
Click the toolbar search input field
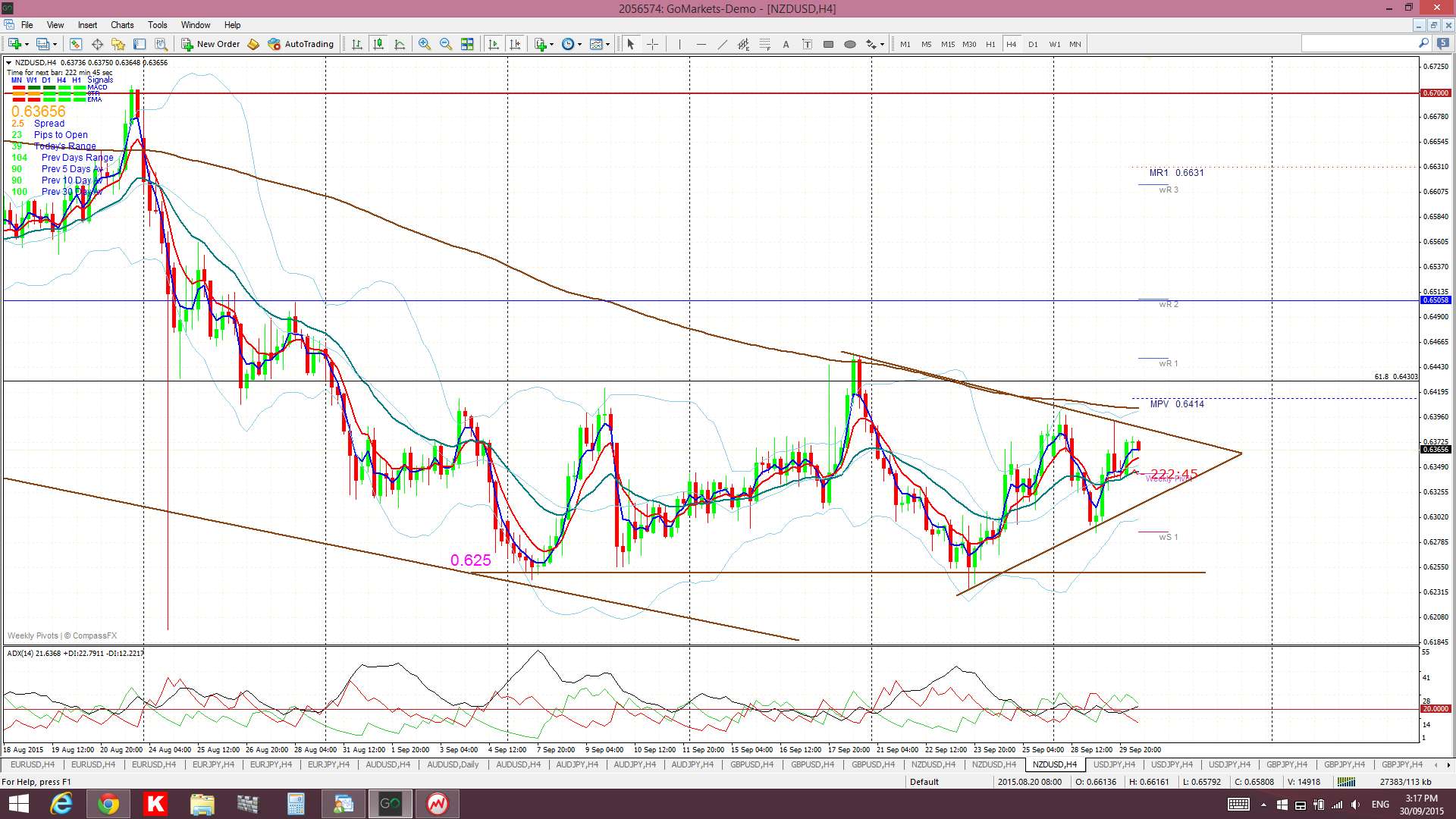click(1359, 44)
